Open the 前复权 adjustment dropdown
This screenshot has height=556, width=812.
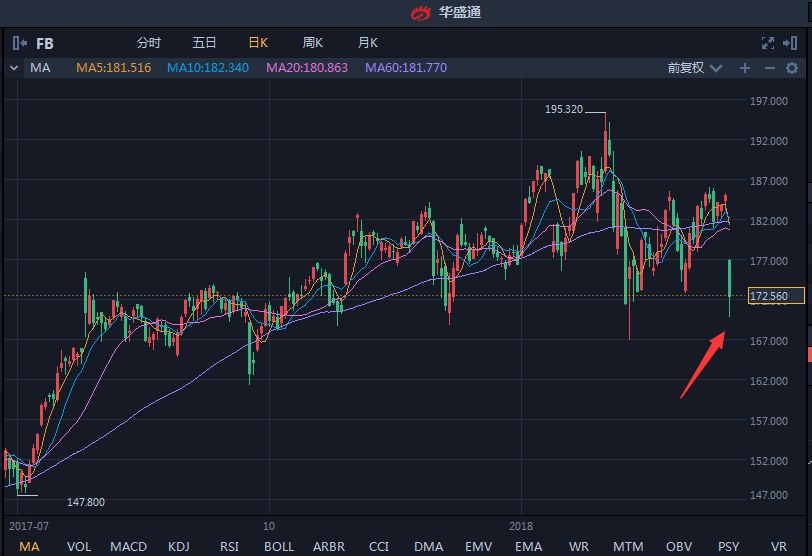click(693, 68)
